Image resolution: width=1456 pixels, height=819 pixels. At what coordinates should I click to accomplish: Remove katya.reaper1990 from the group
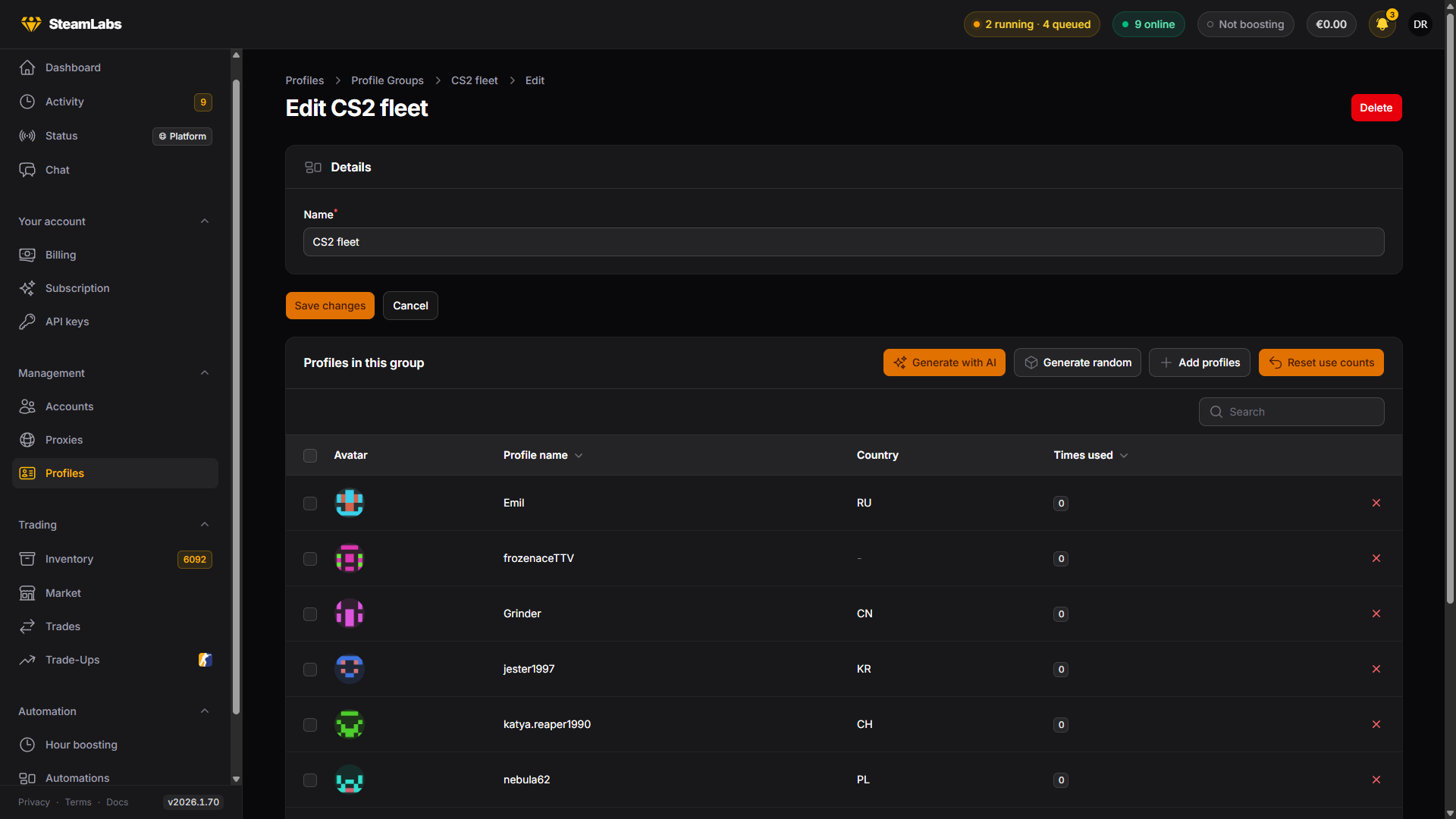click(1376, 724)
